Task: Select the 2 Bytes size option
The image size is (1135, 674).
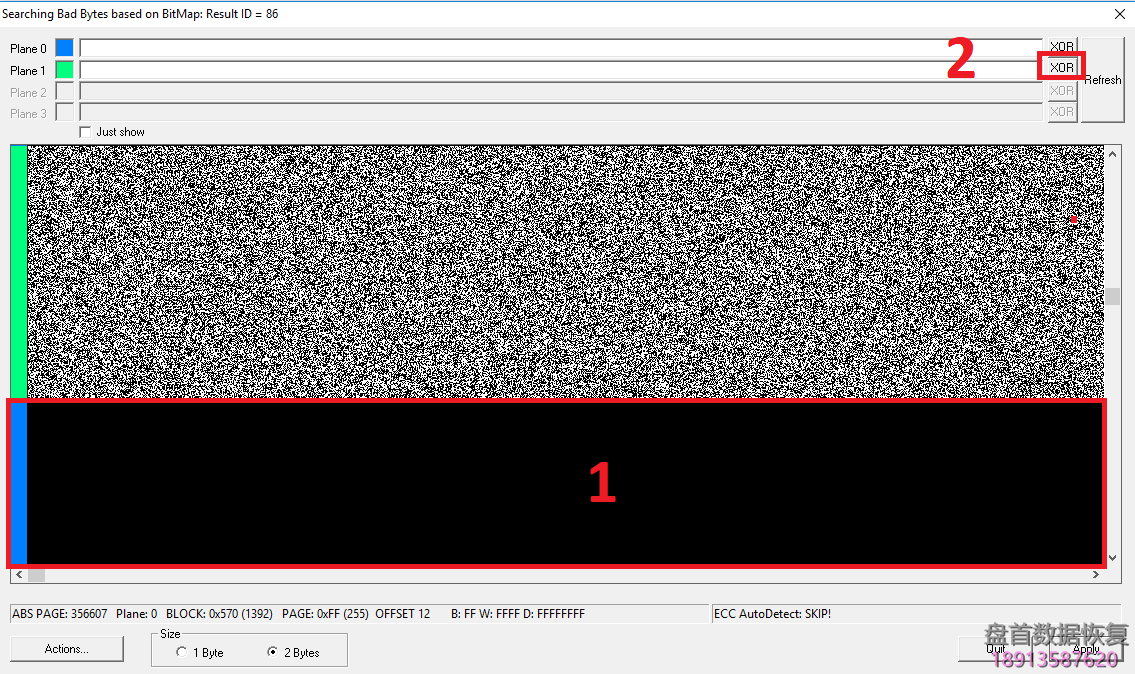Action: [x=273, y=653]
